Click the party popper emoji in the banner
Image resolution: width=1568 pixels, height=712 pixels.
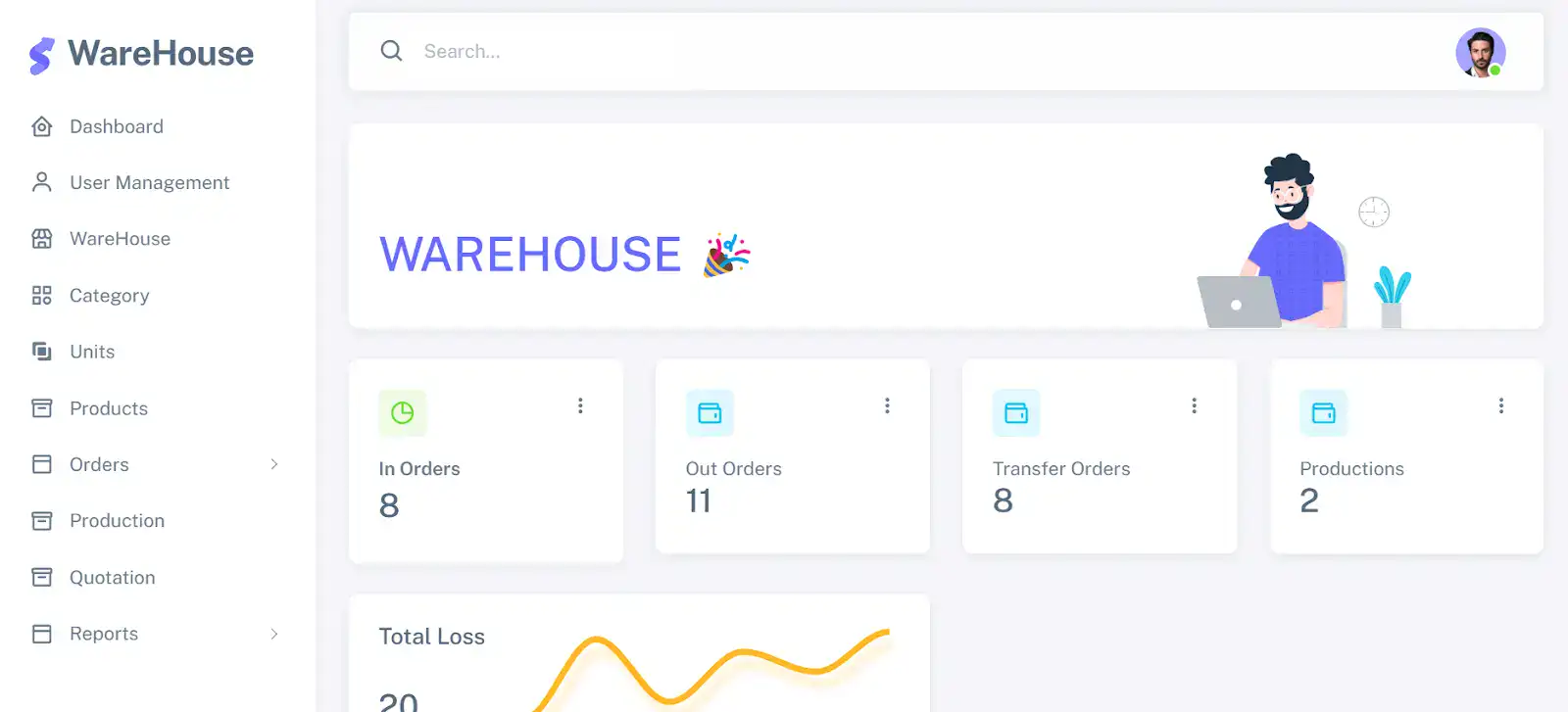click(x=726, y=255)
